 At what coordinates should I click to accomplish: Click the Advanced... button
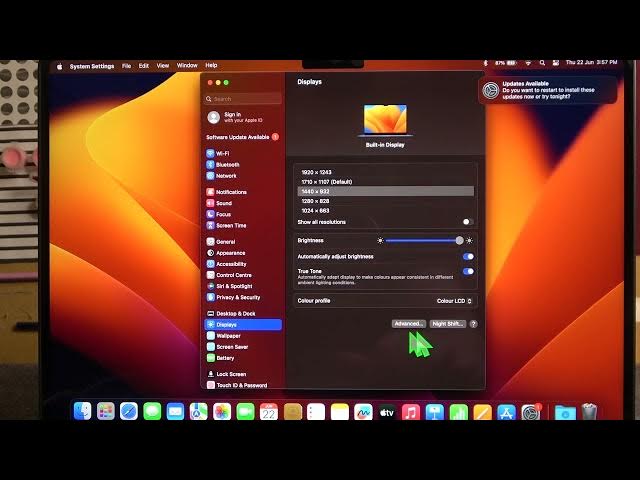[x=409, y=324]
